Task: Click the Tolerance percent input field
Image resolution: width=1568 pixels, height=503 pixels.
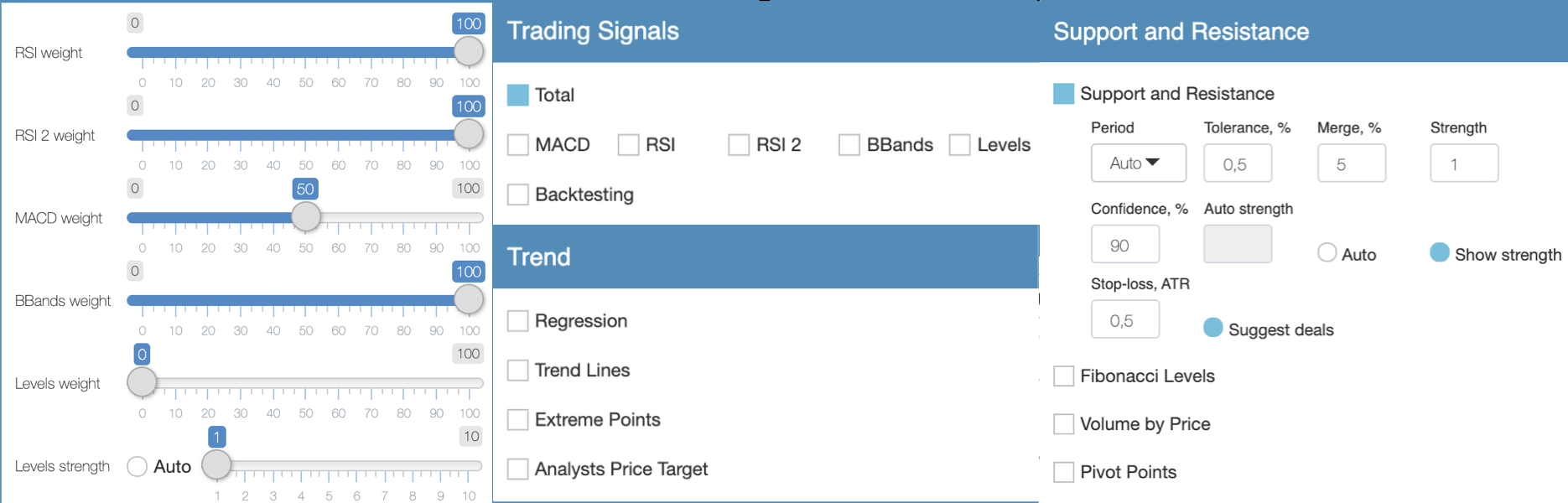Action: coord(1237,163)
